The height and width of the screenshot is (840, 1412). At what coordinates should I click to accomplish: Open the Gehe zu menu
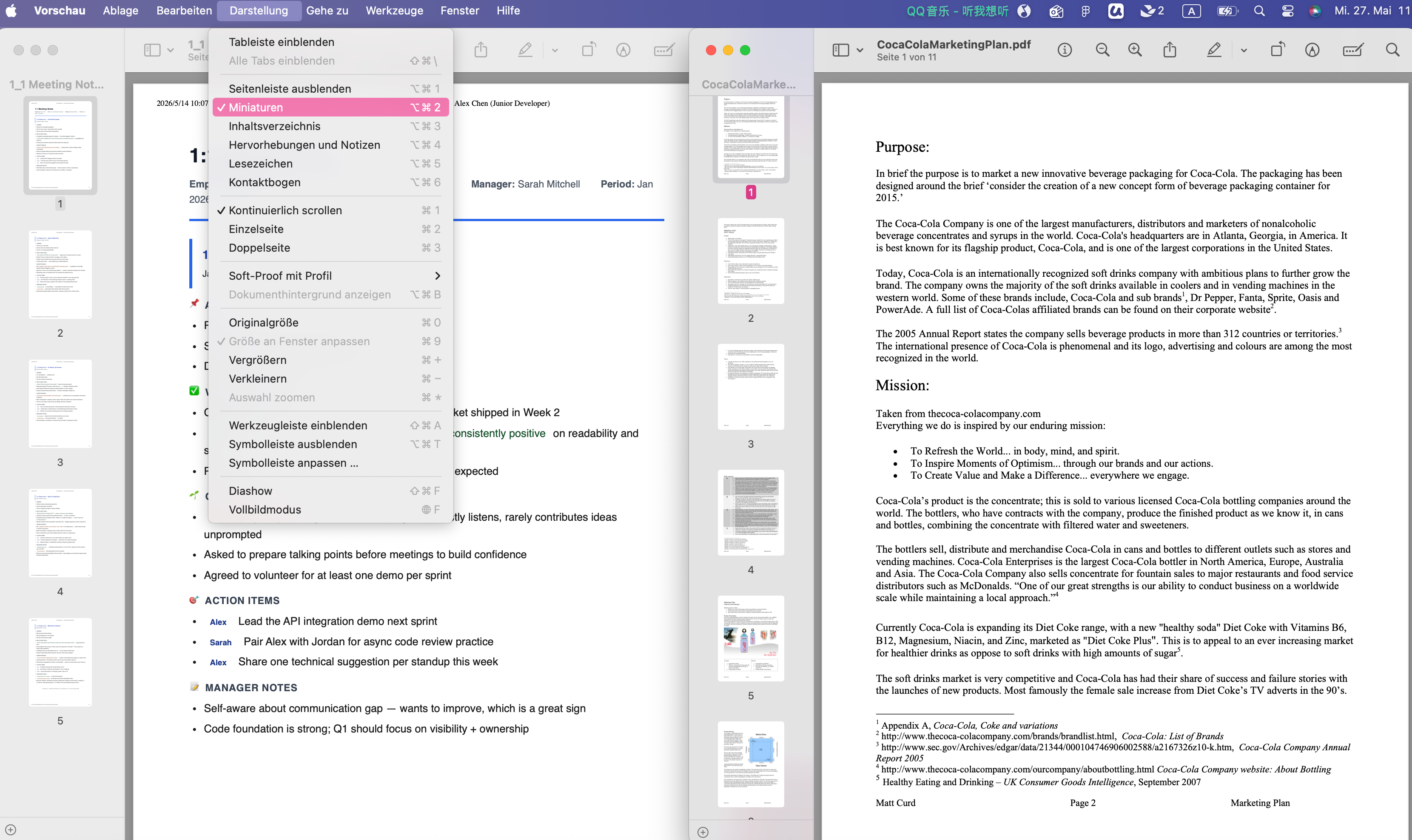(x=327, y=11)
